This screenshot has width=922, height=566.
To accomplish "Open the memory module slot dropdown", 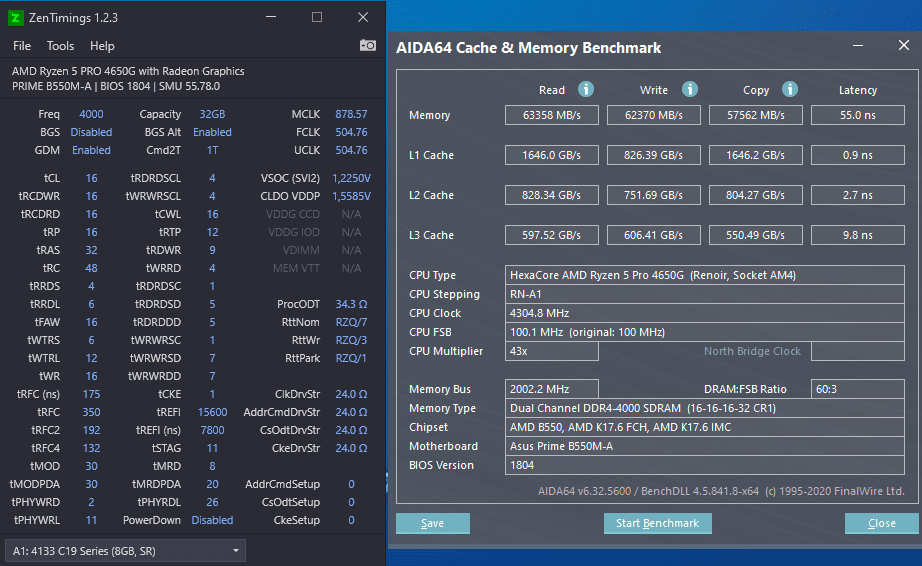I will click(x=125, y=551).
